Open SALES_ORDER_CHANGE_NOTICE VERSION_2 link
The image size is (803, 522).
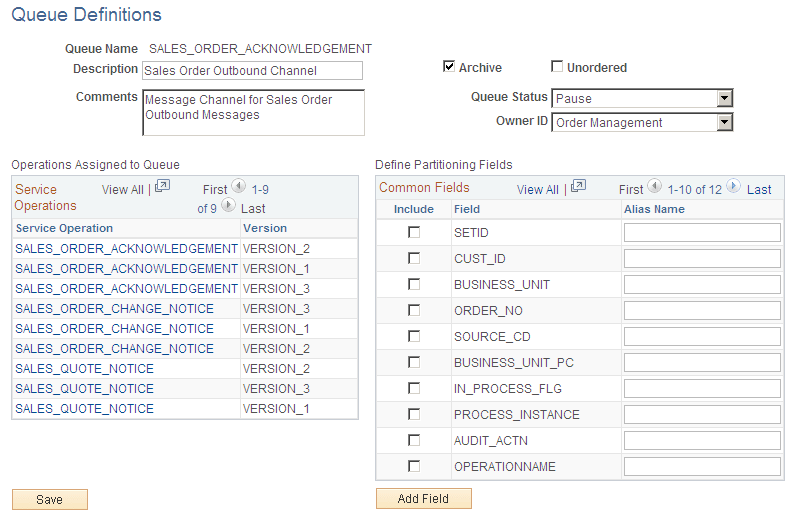click(114, 349)
